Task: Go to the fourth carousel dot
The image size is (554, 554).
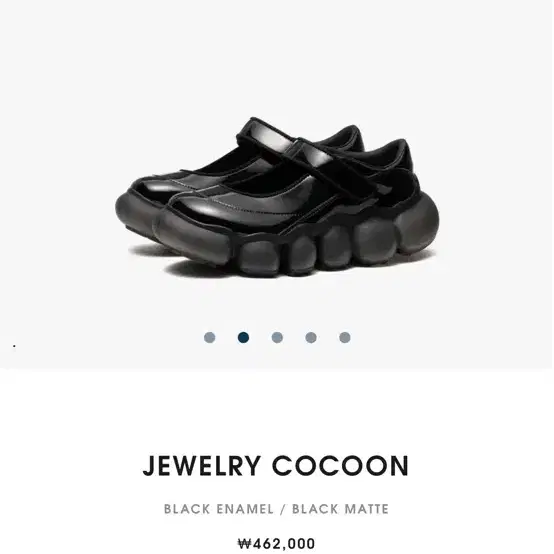Action: pyautogui.click(x=311, y=337)
